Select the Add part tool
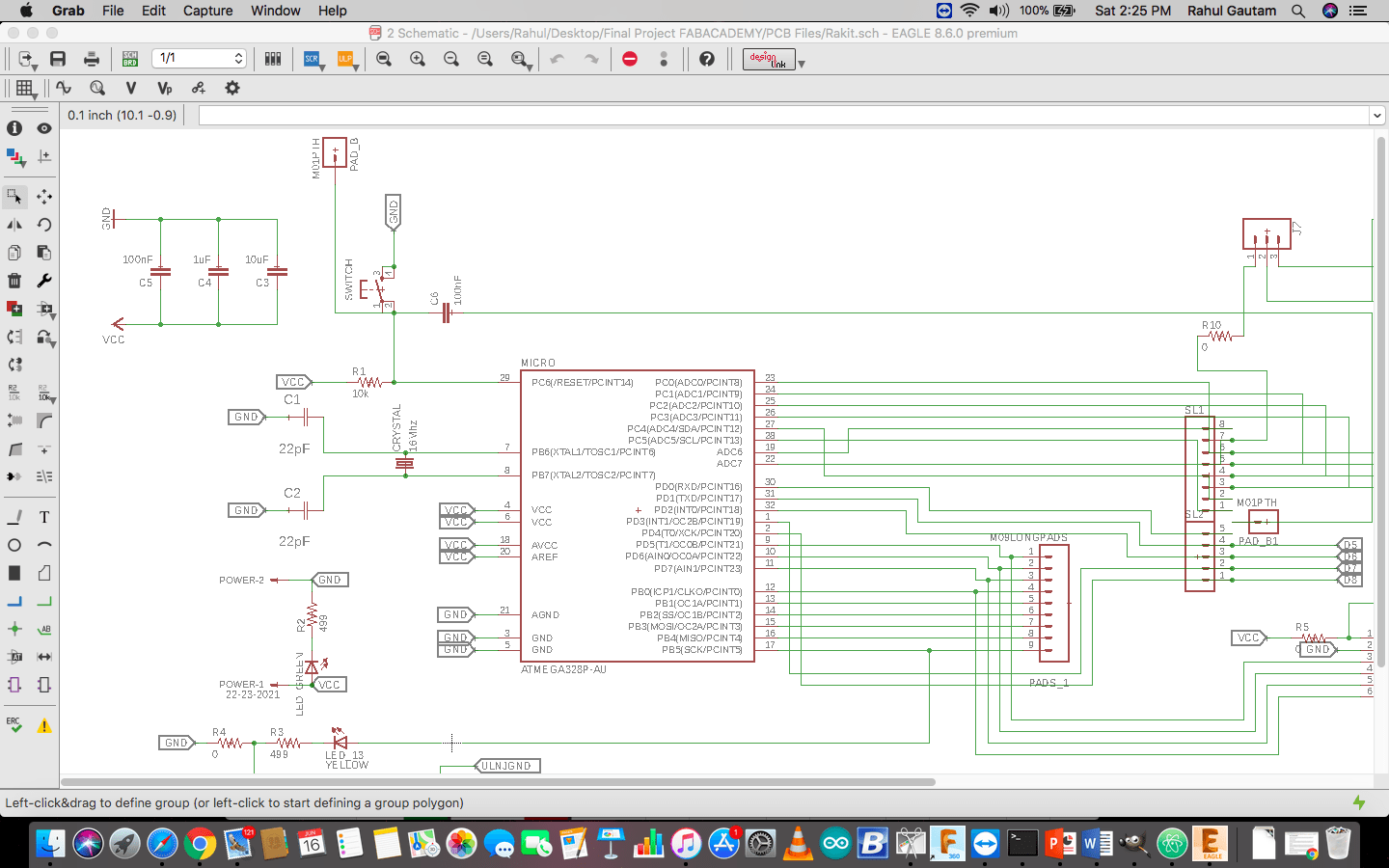The image size is (1389, 868). (14, 309)
